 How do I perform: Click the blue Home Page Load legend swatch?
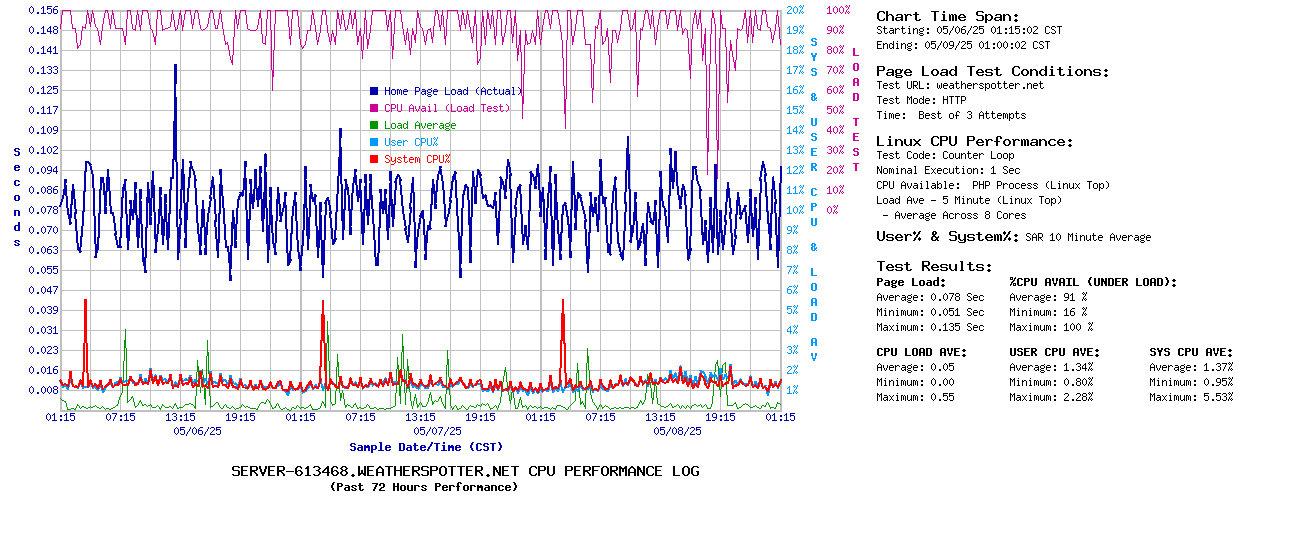pyautogui.click(x=374, y=91)
